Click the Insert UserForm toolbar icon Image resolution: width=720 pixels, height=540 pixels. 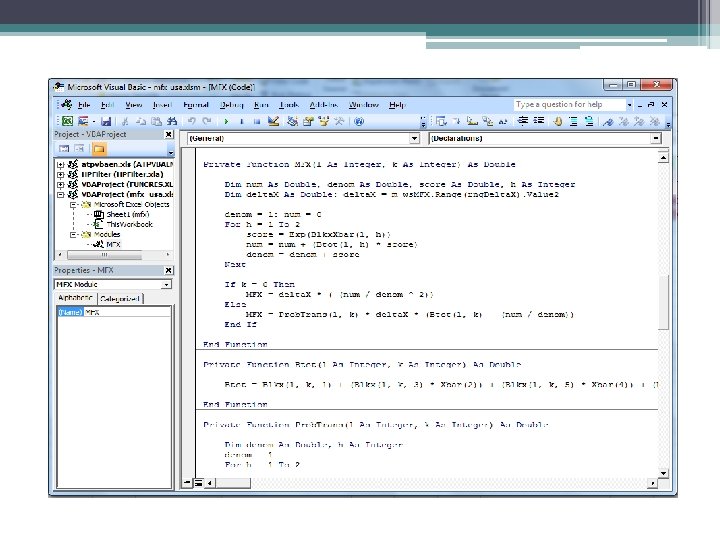pyautogui.click(x=83, y=121)
